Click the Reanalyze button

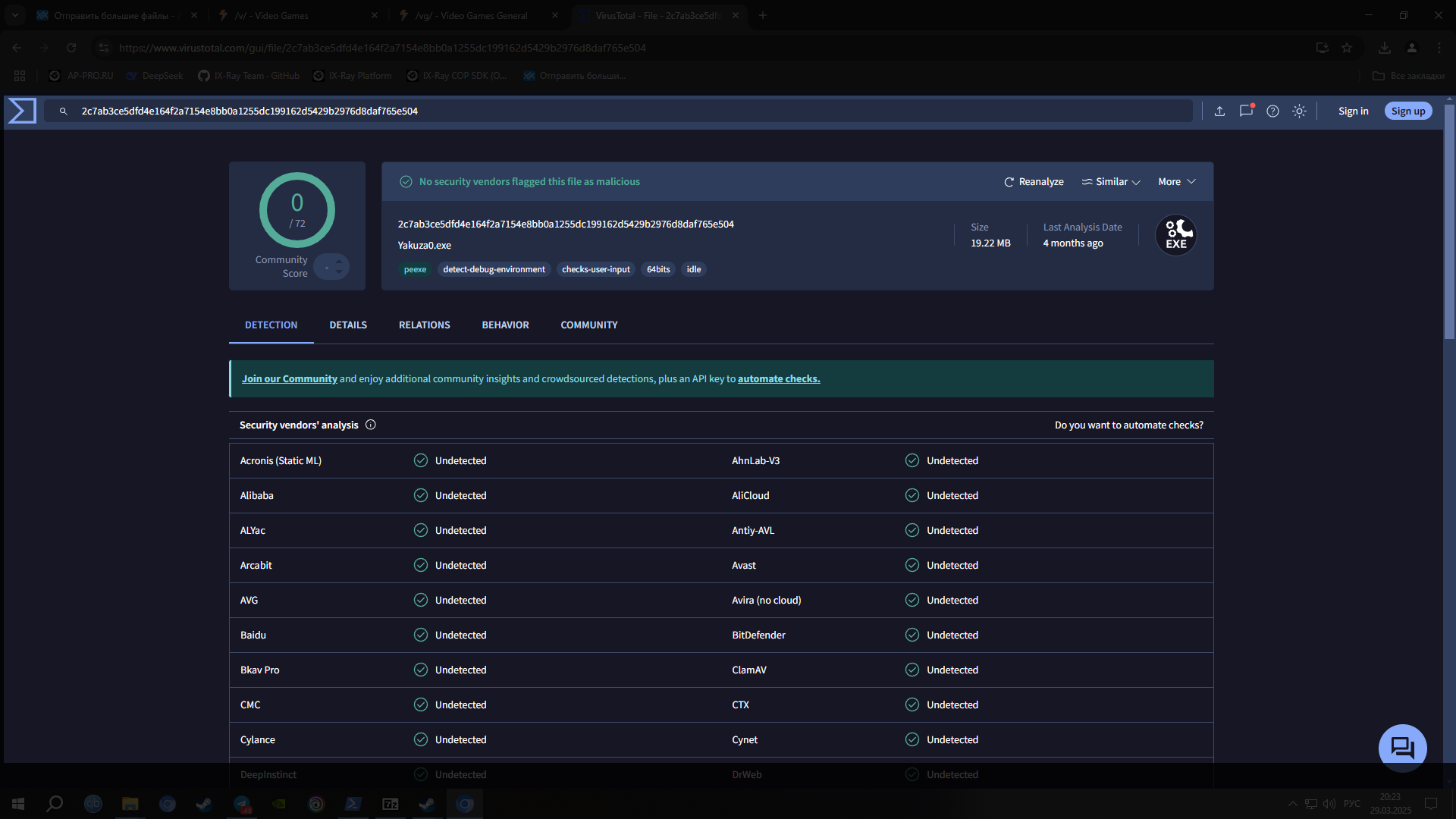pos(1034,182)
